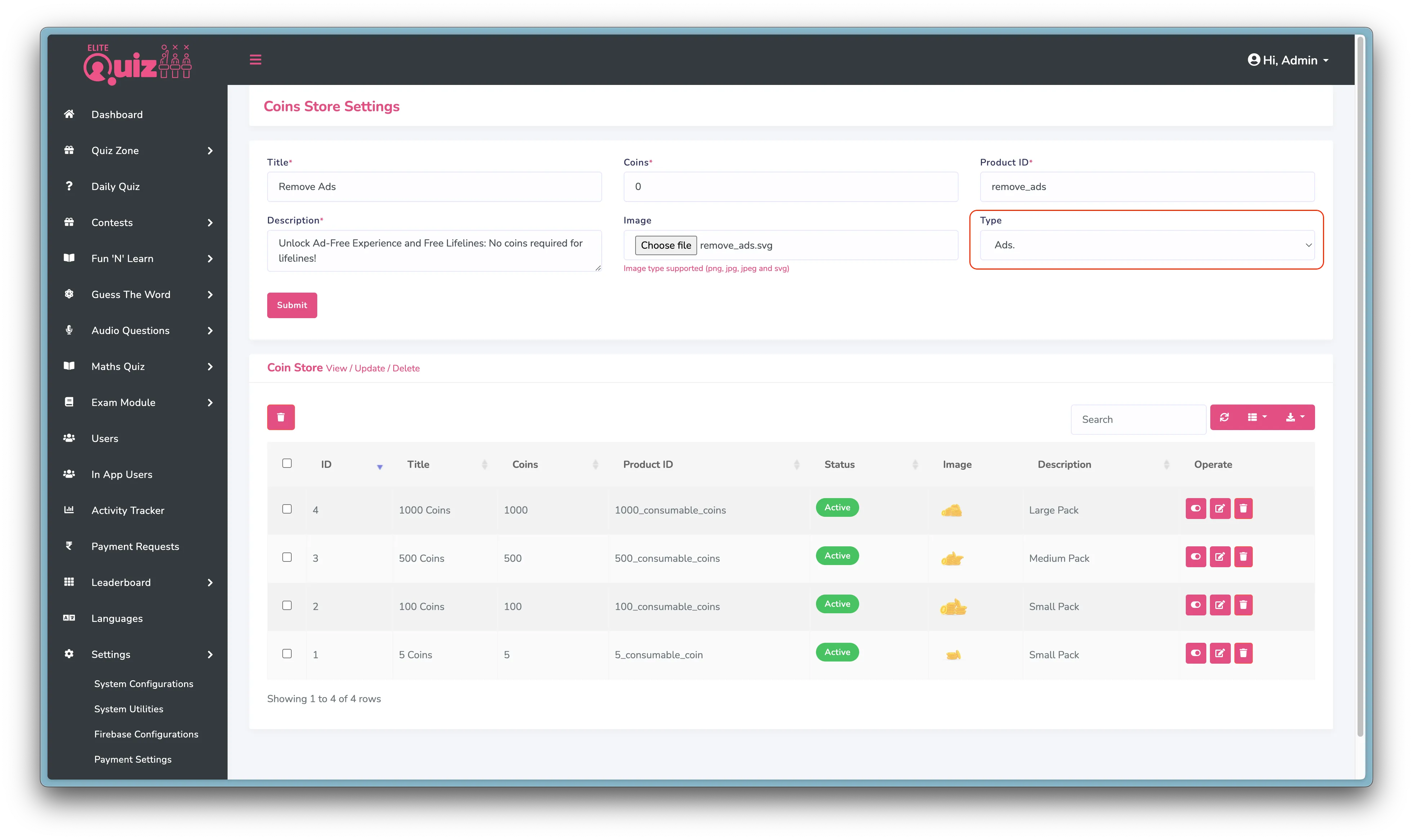This screenshot has width=1413, height=840.
Task: Open Dashboard from the sidebar
Action: point(117,114)
